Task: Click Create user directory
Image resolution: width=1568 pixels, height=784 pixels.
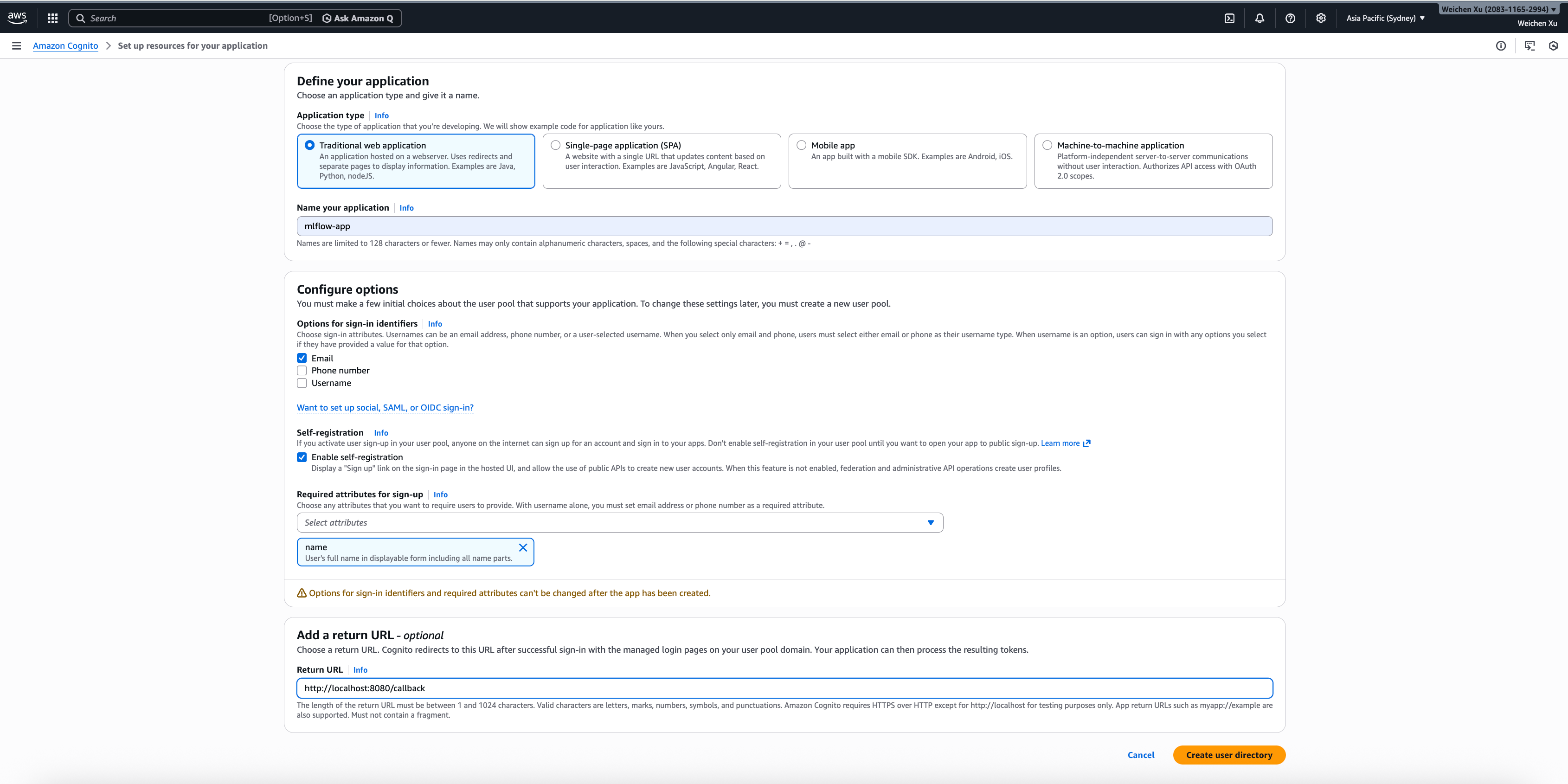Action: point(1229,755)
